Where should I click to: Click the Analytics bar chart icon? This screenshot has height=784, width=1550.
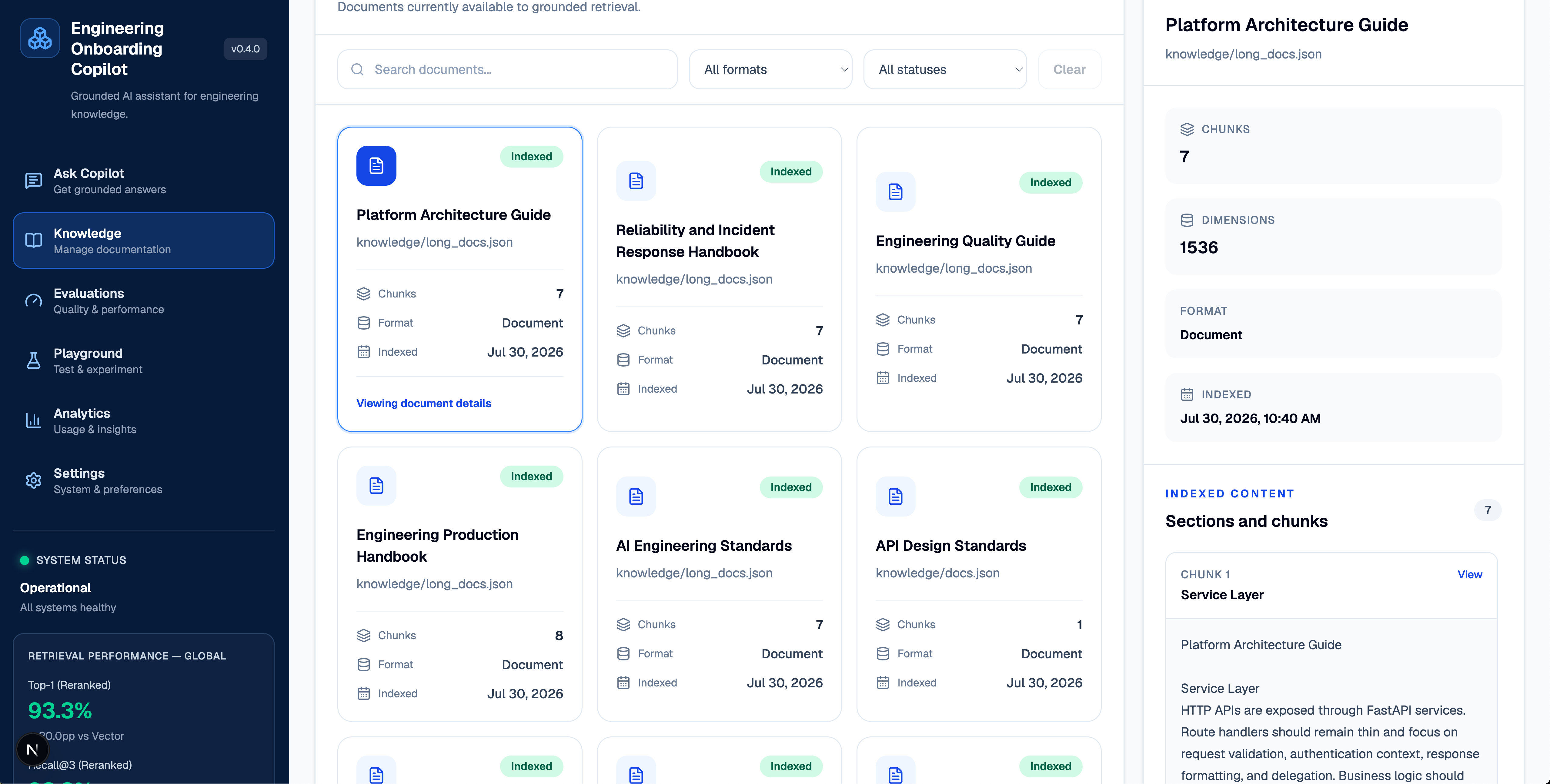(34, 421)
